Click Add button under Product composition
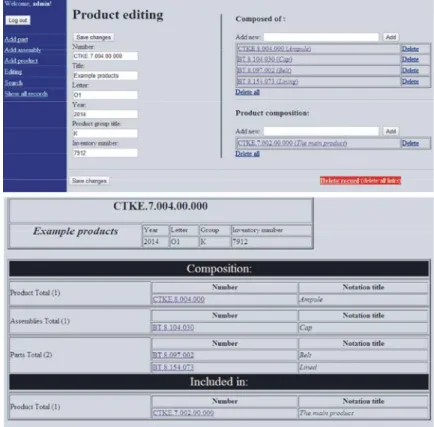The height and width of the screenshot is (427, 434). coord(391,131)
